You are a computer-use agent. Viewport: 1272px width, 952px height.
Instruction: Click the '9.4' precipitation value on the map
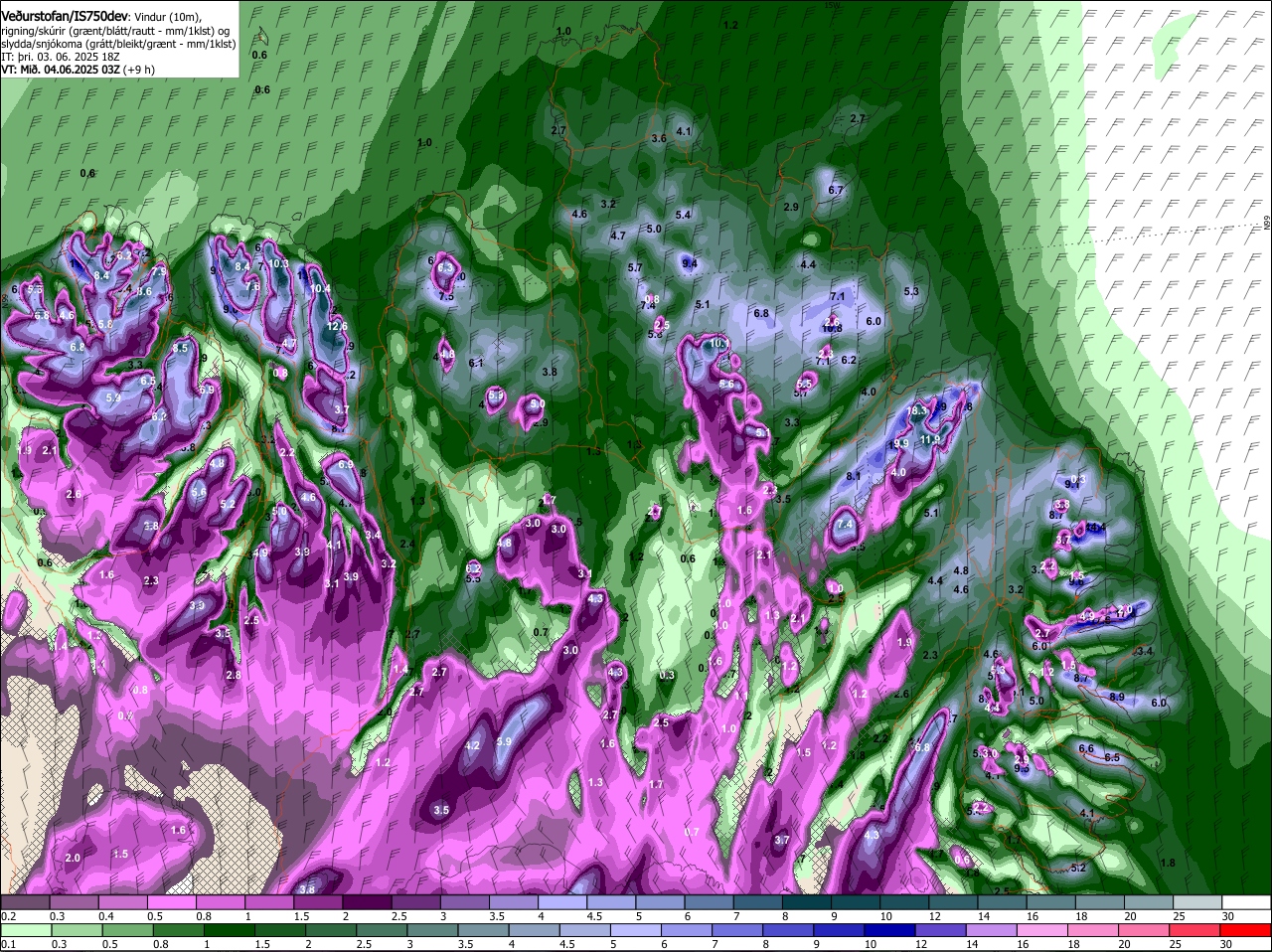pyautogui.click(x=691, y=263)
